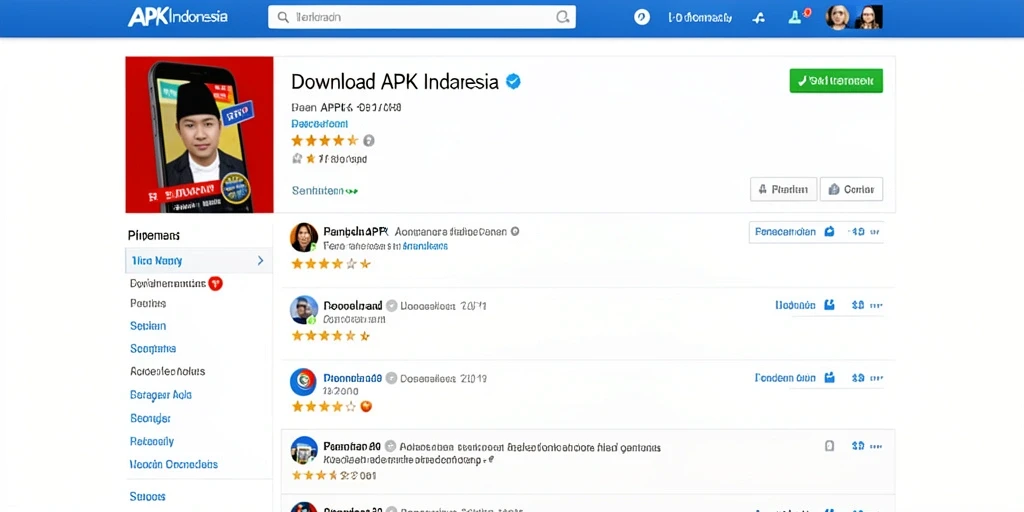The height and width of the screenshot is (512, 1024).
Task: Click the star rating in the Doooelnand review
Action: tap(331, 336)
